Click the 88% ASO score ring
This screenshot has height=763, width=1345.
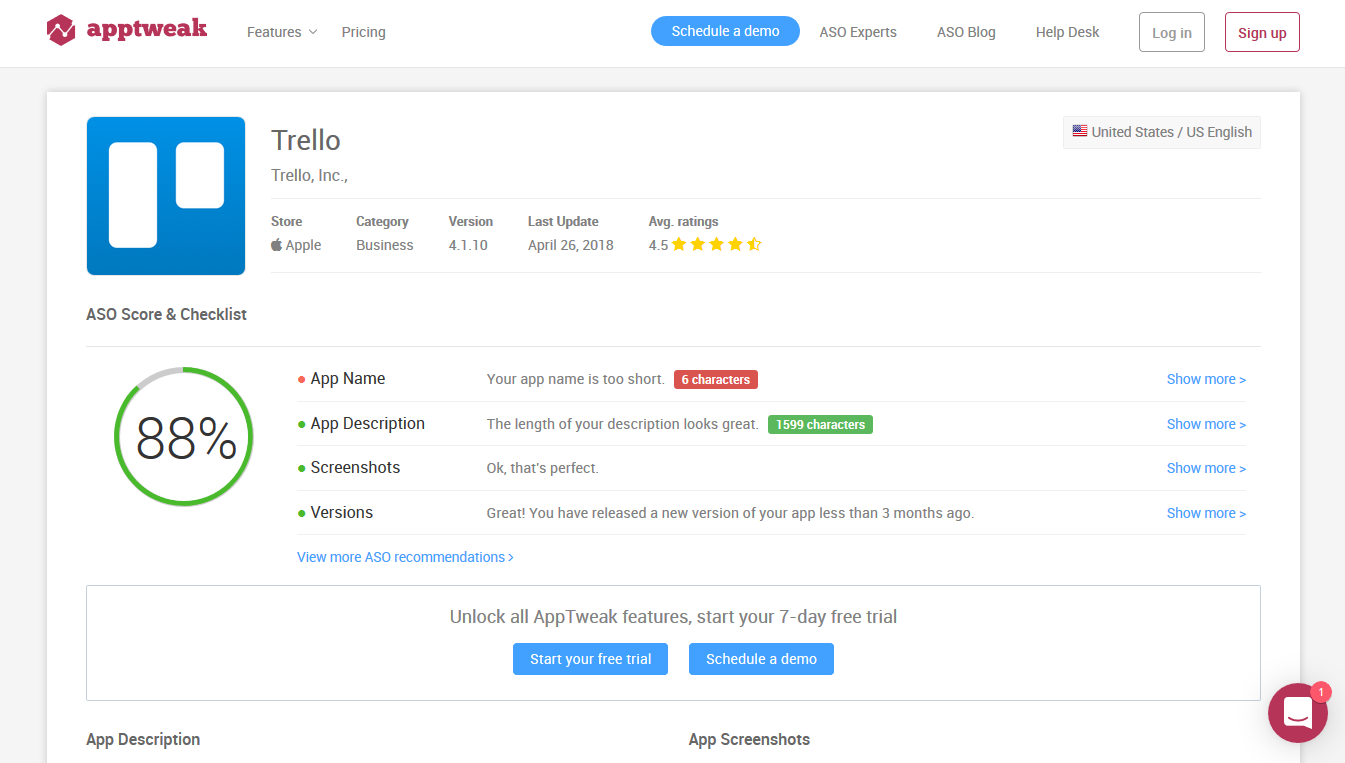point(183,437)
